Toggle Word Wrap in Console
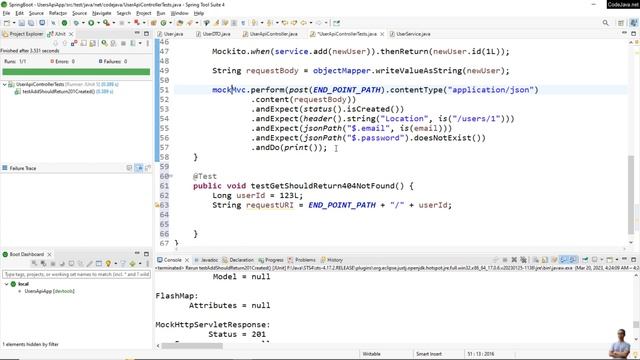Screen dimensions: 640x360 554,260
